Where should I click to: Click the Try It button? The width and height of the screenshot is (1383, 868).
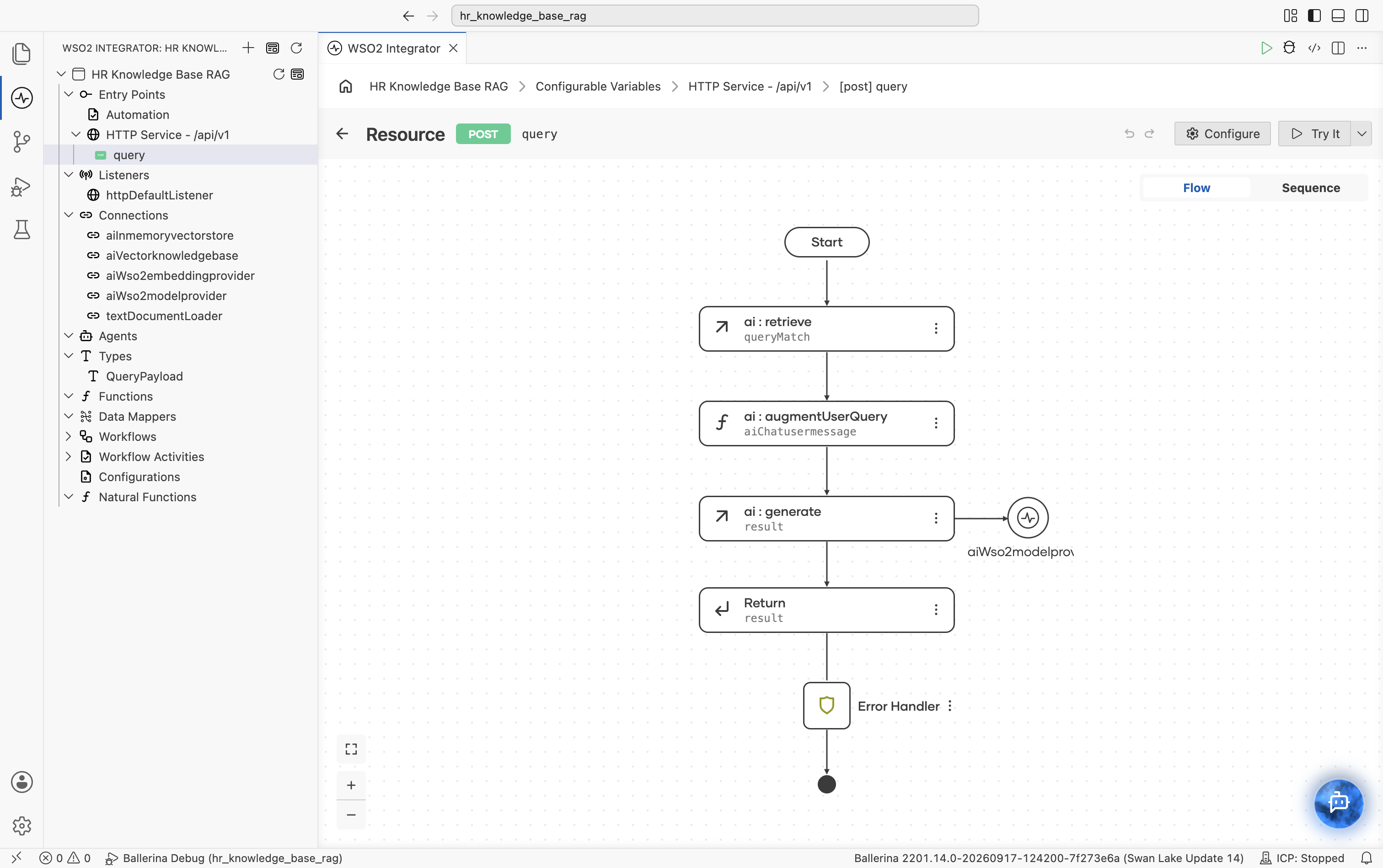[x=1315, y=134]
